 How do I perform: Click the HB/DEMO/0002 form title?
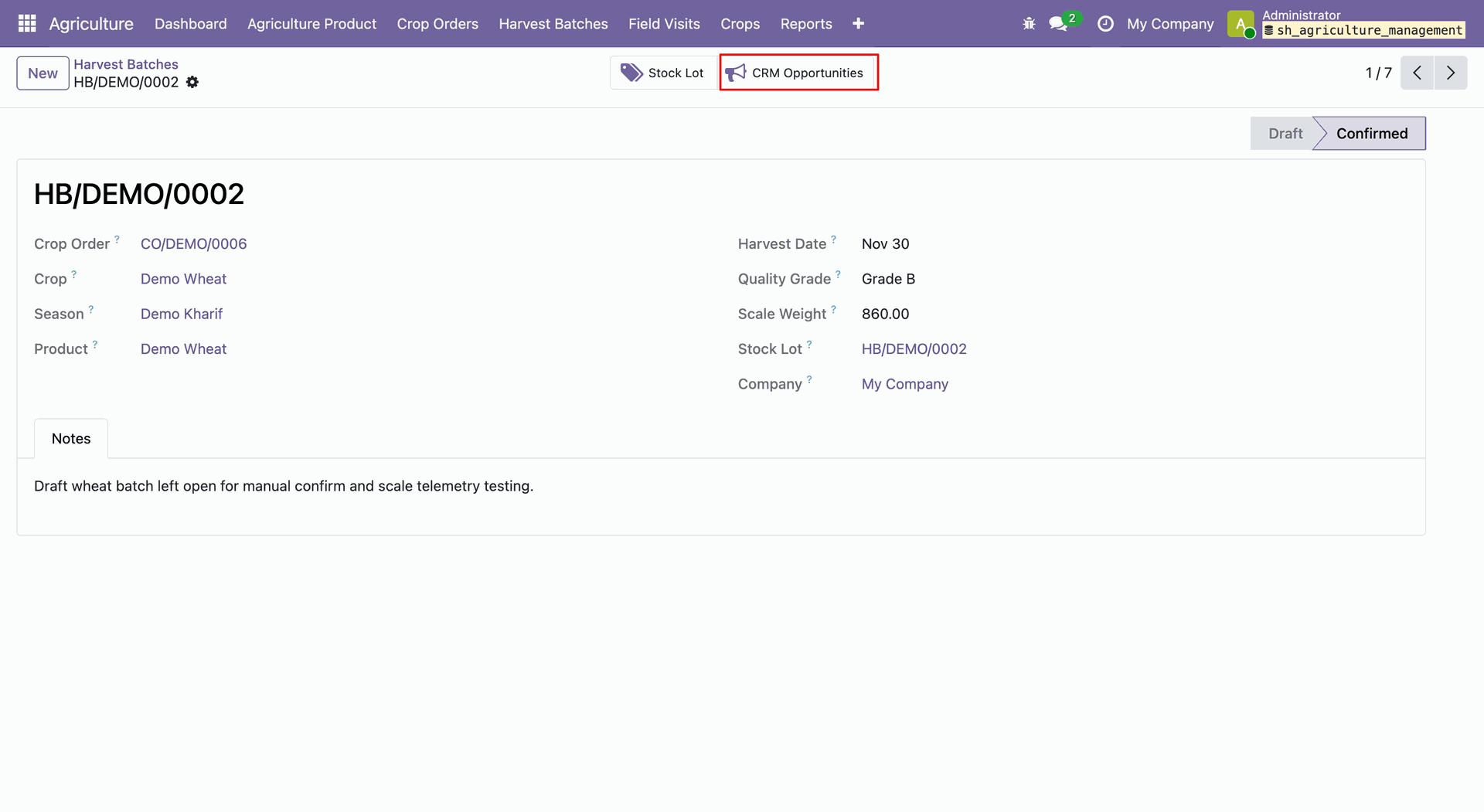(x=139, y=194)
